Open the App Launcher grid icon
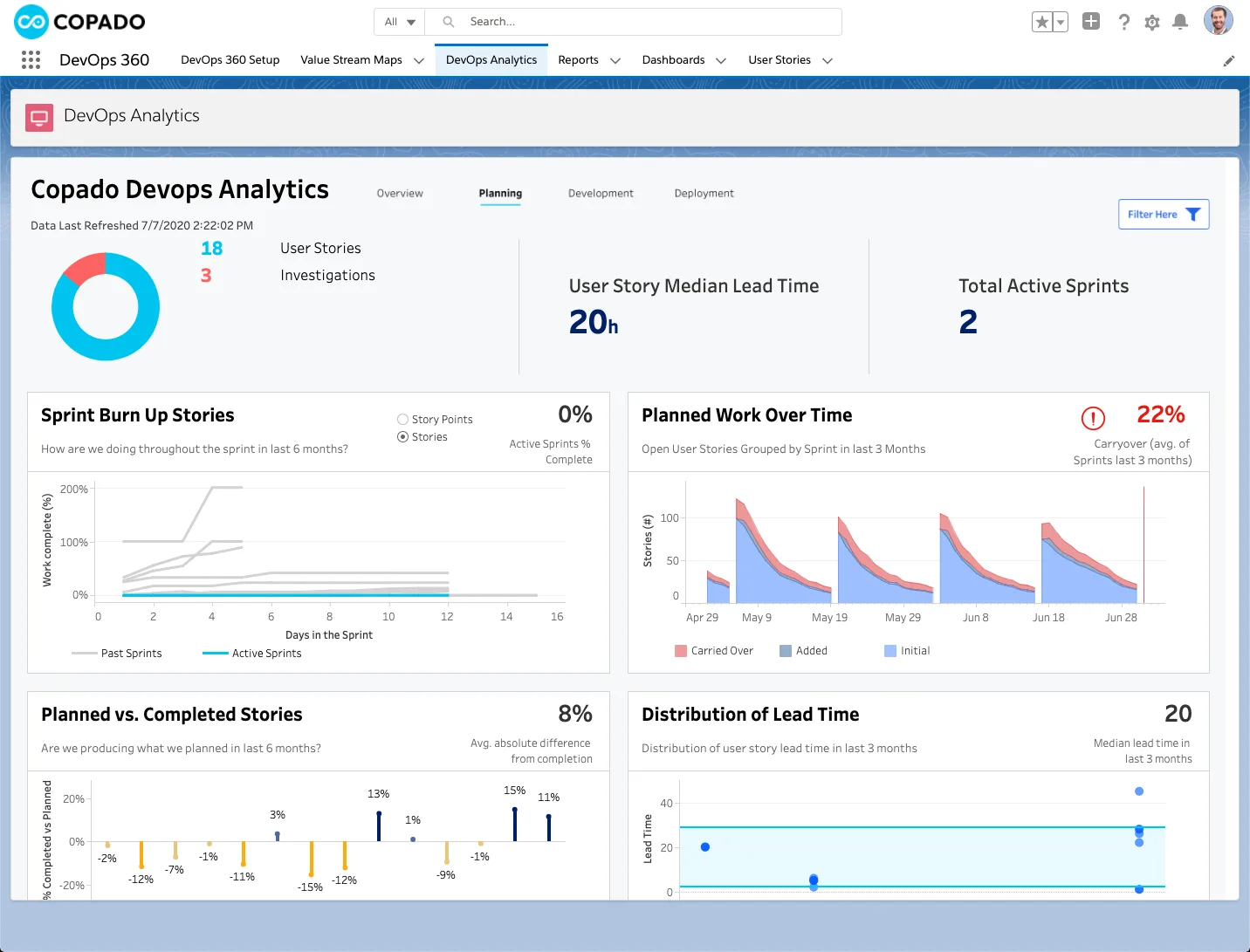This screenshot has width=1250, height=952. click(x=31, y=59)
